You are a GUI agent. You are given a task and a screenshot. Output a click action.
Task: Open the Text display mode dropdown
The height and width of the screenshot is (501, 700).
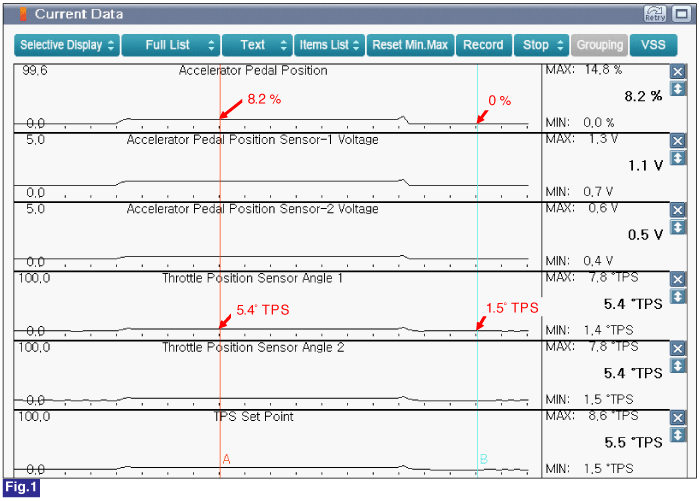[257, 45]
